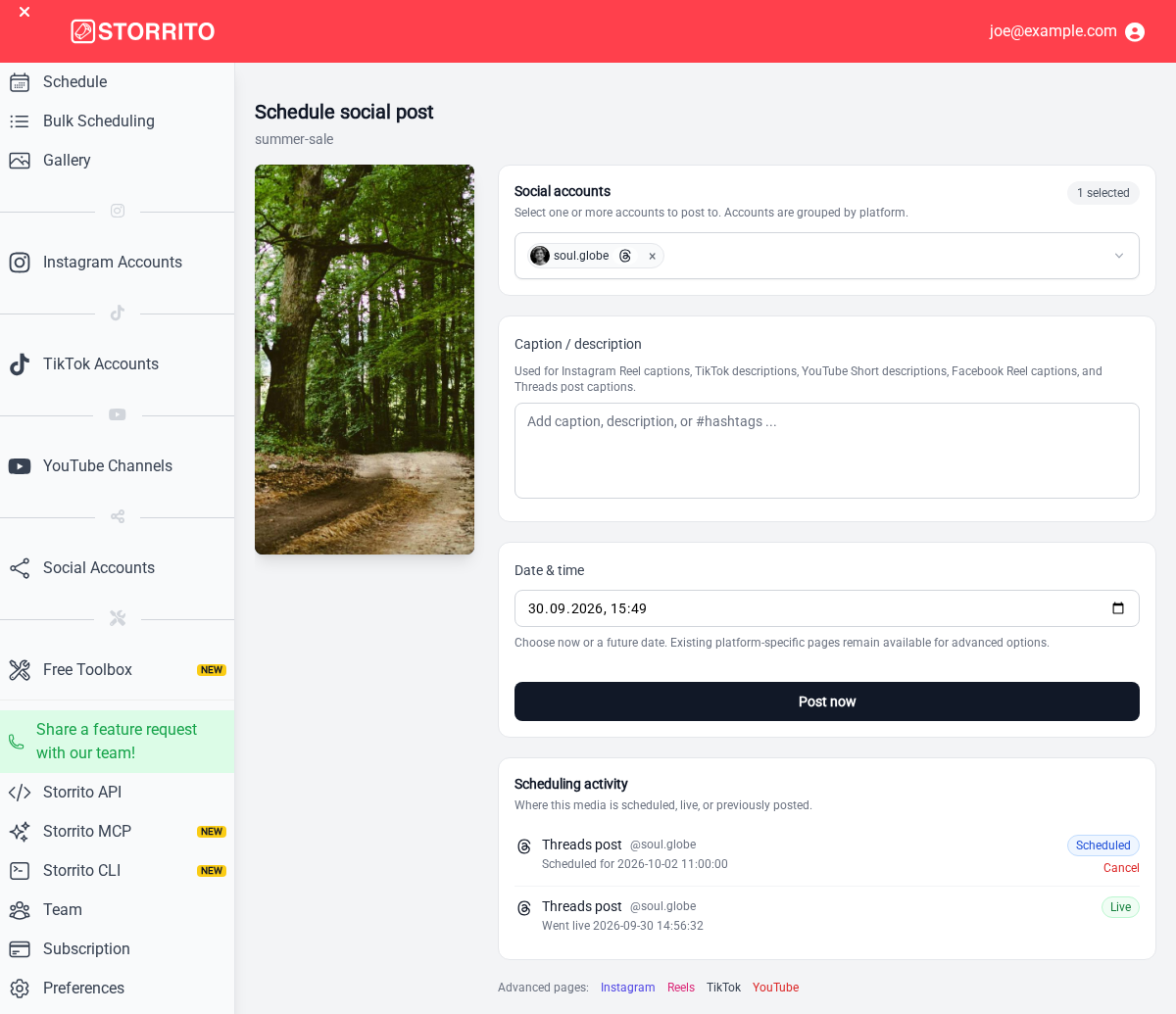The height and width of the screenshot is (1014, 1176).
Task: Click the Storrito MCP sparkle icon
Action: coord(20,832)
